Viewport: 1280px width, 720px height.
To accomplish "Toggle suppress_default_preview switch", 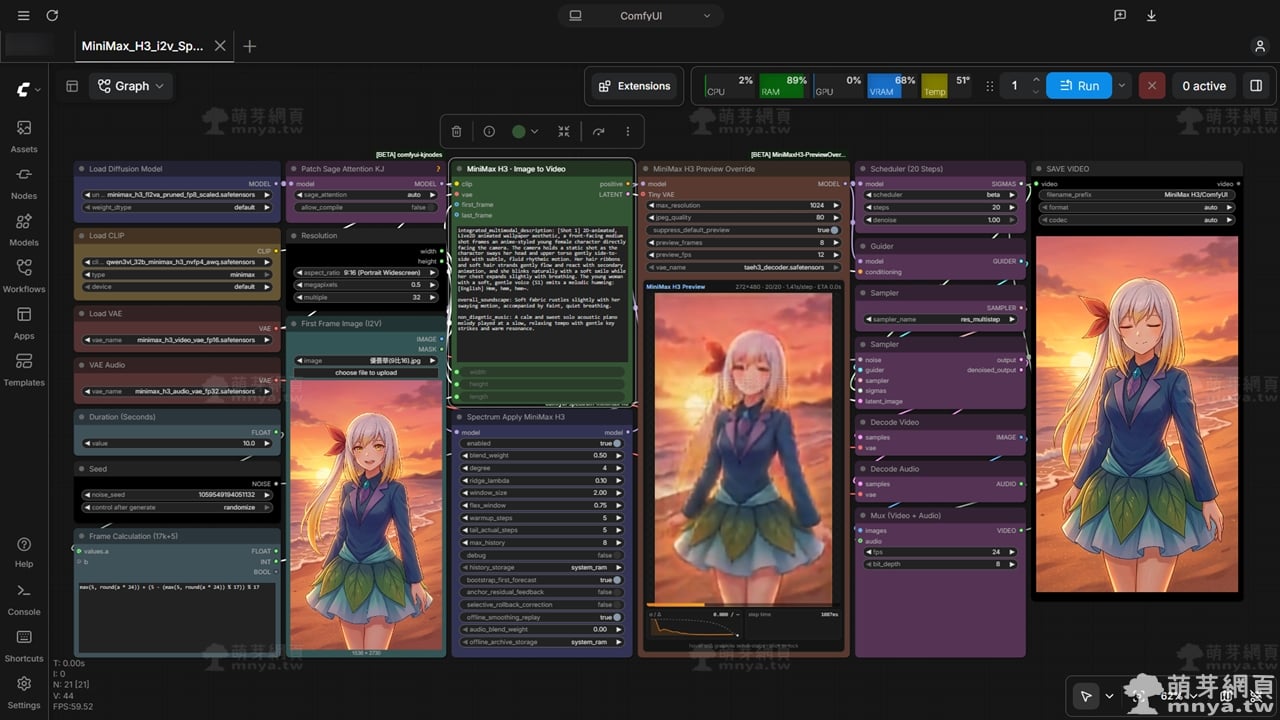I will click(745, 230).
